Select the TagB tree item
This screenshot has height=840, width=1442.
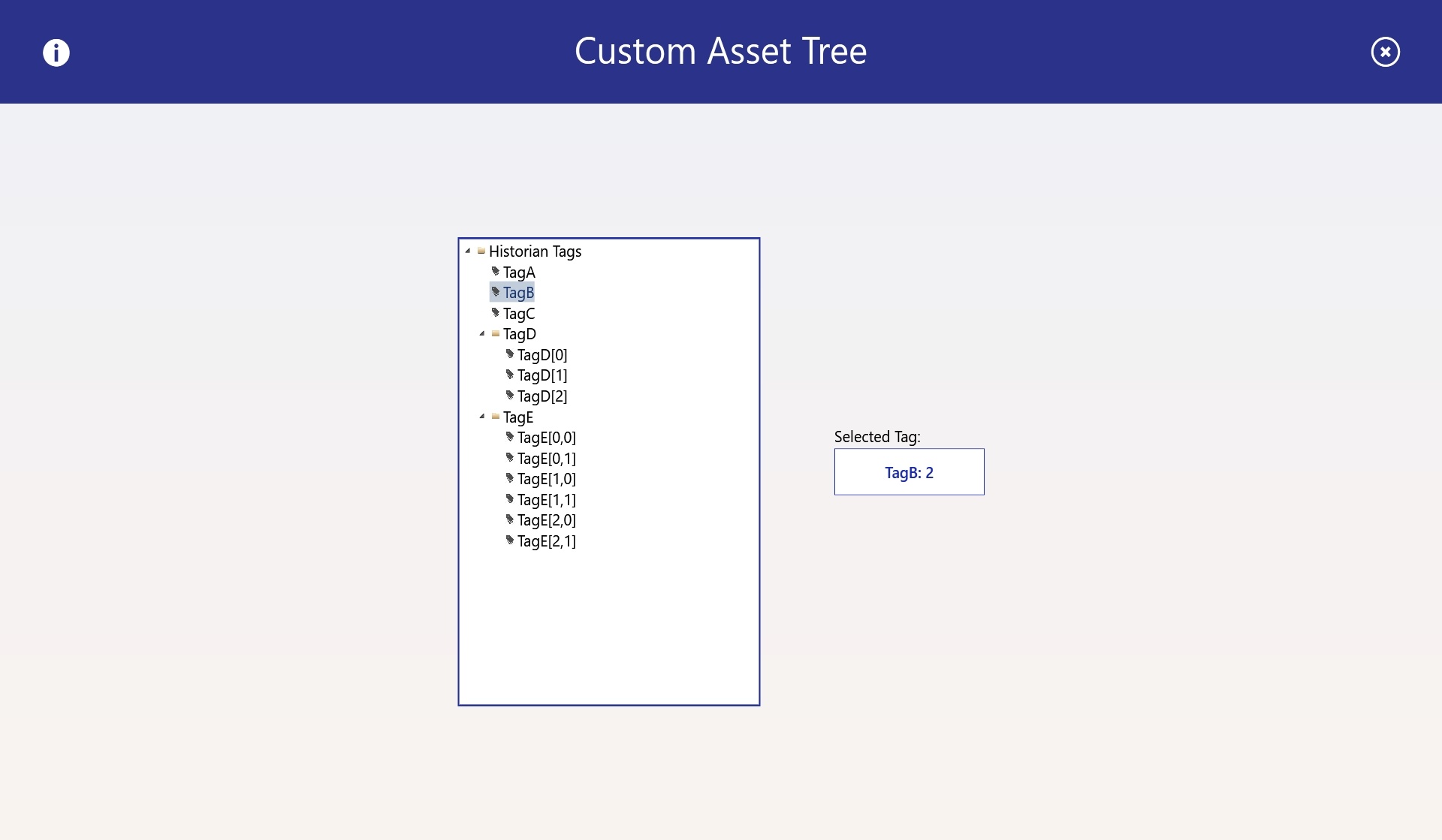coord(518,293)
